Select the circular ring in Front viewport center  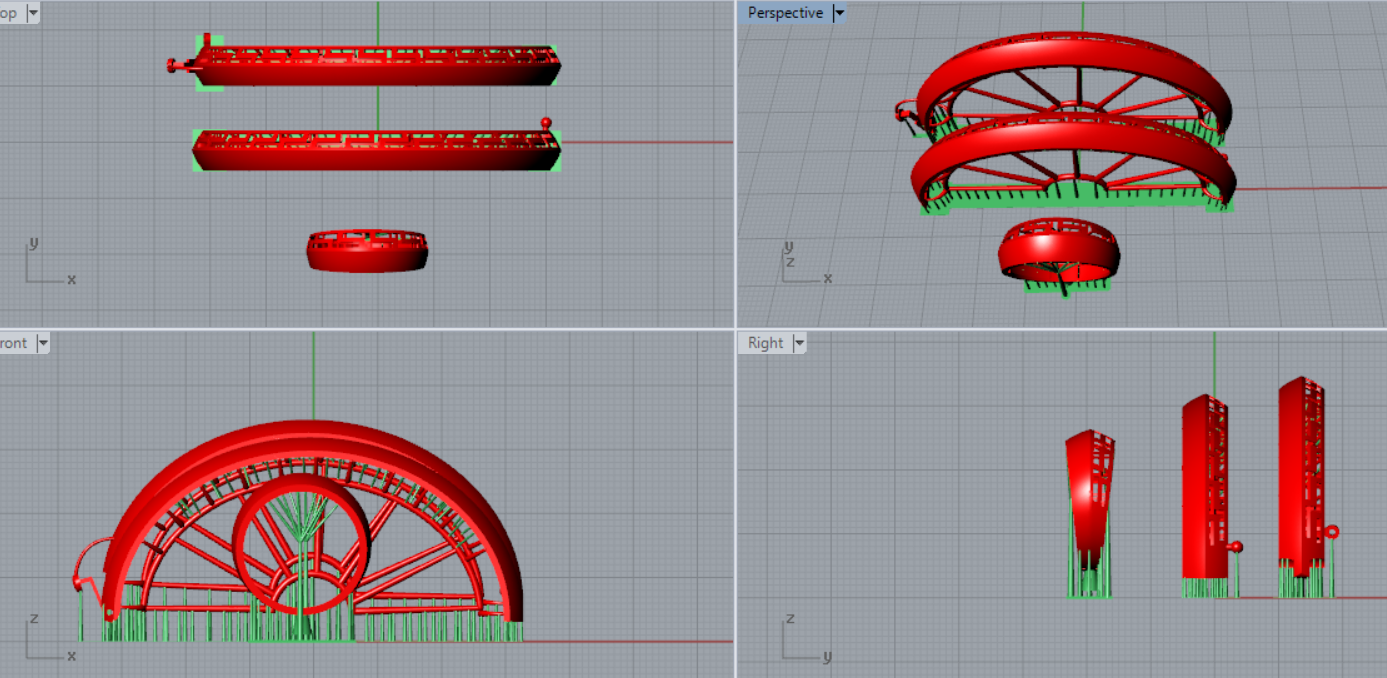[243, 545]
